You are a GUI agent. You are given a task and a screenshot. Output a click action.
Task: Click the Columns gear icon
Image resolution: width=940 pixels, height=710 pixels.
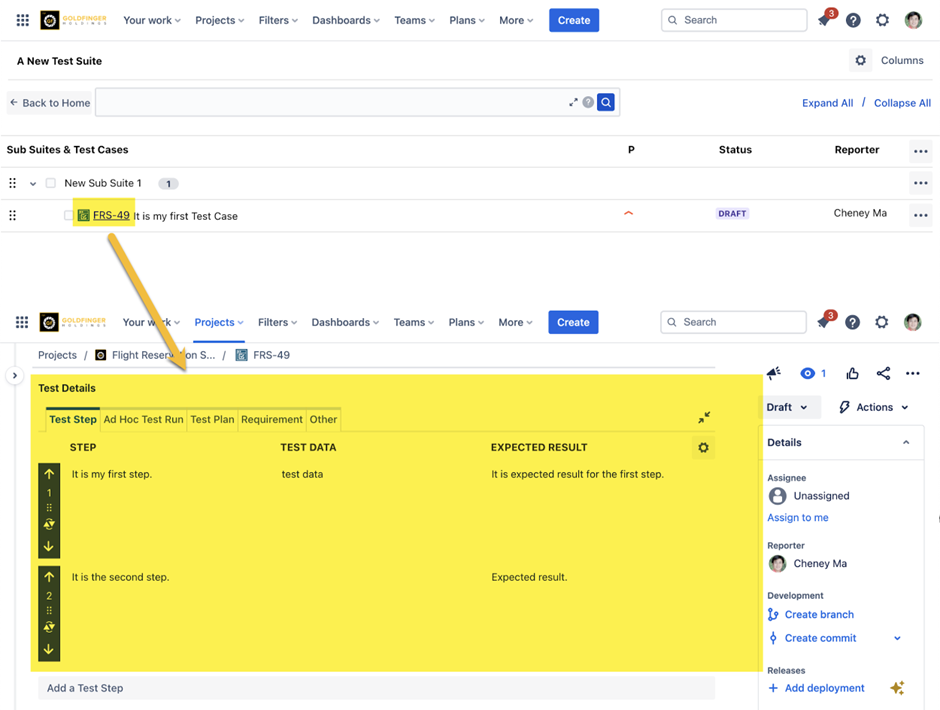(860, 61)
